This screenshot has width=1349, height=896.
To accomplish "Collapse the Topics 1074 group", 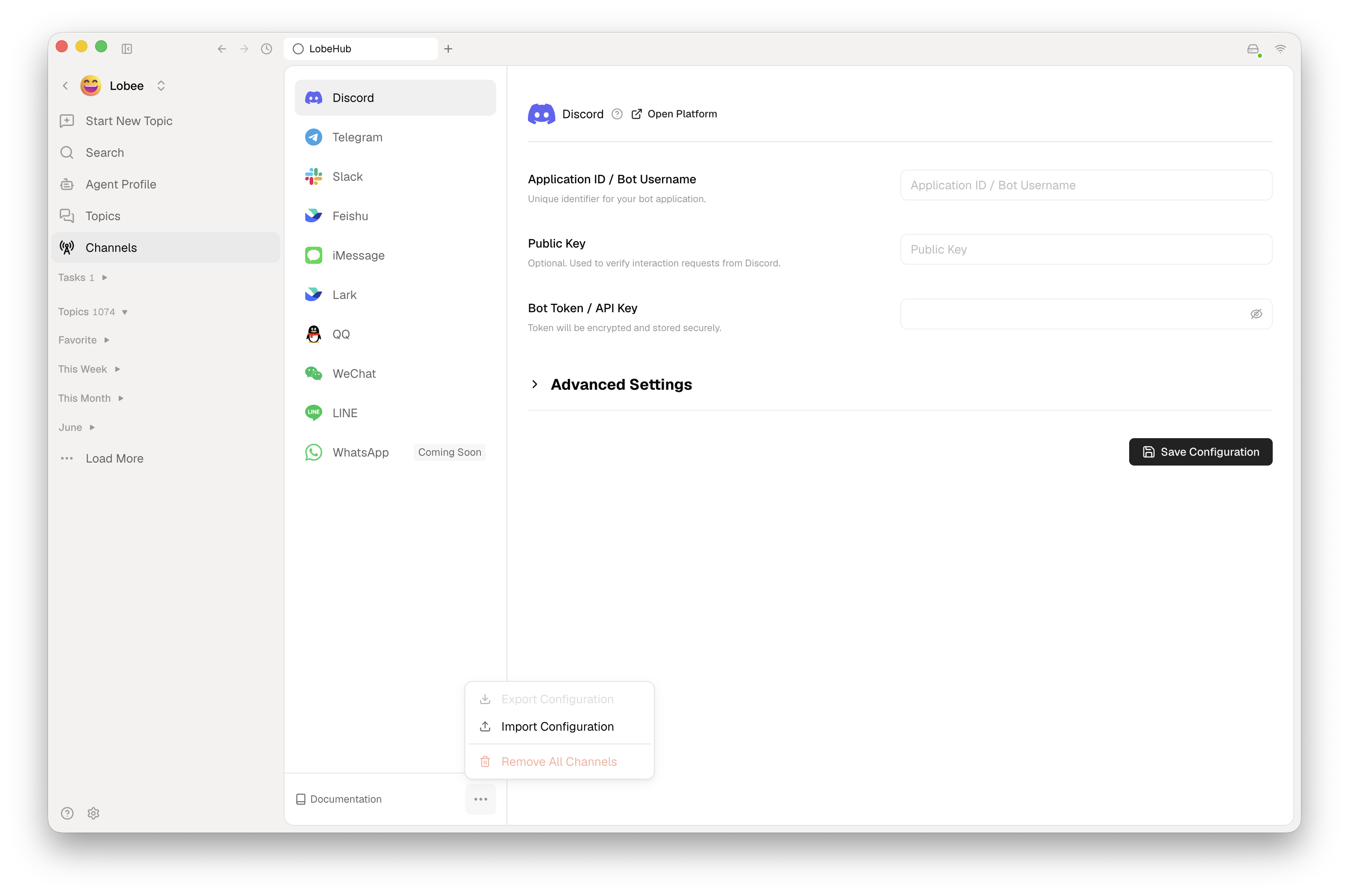I will [x=93, y=312].
